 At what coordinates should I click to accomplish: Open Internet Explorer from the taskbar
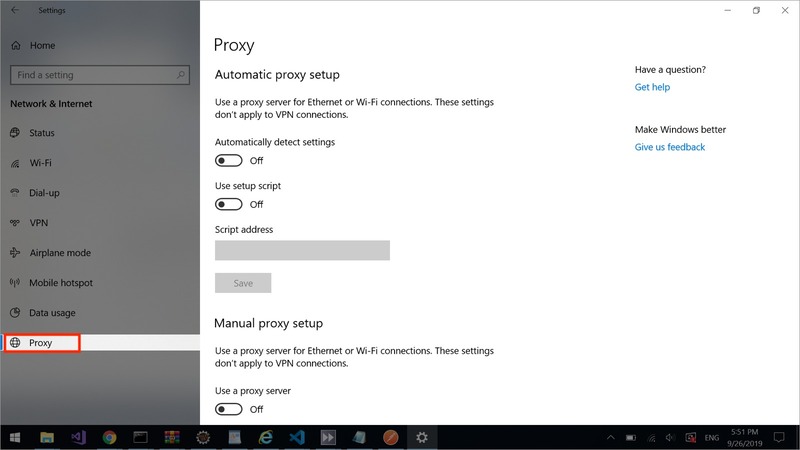266,437
